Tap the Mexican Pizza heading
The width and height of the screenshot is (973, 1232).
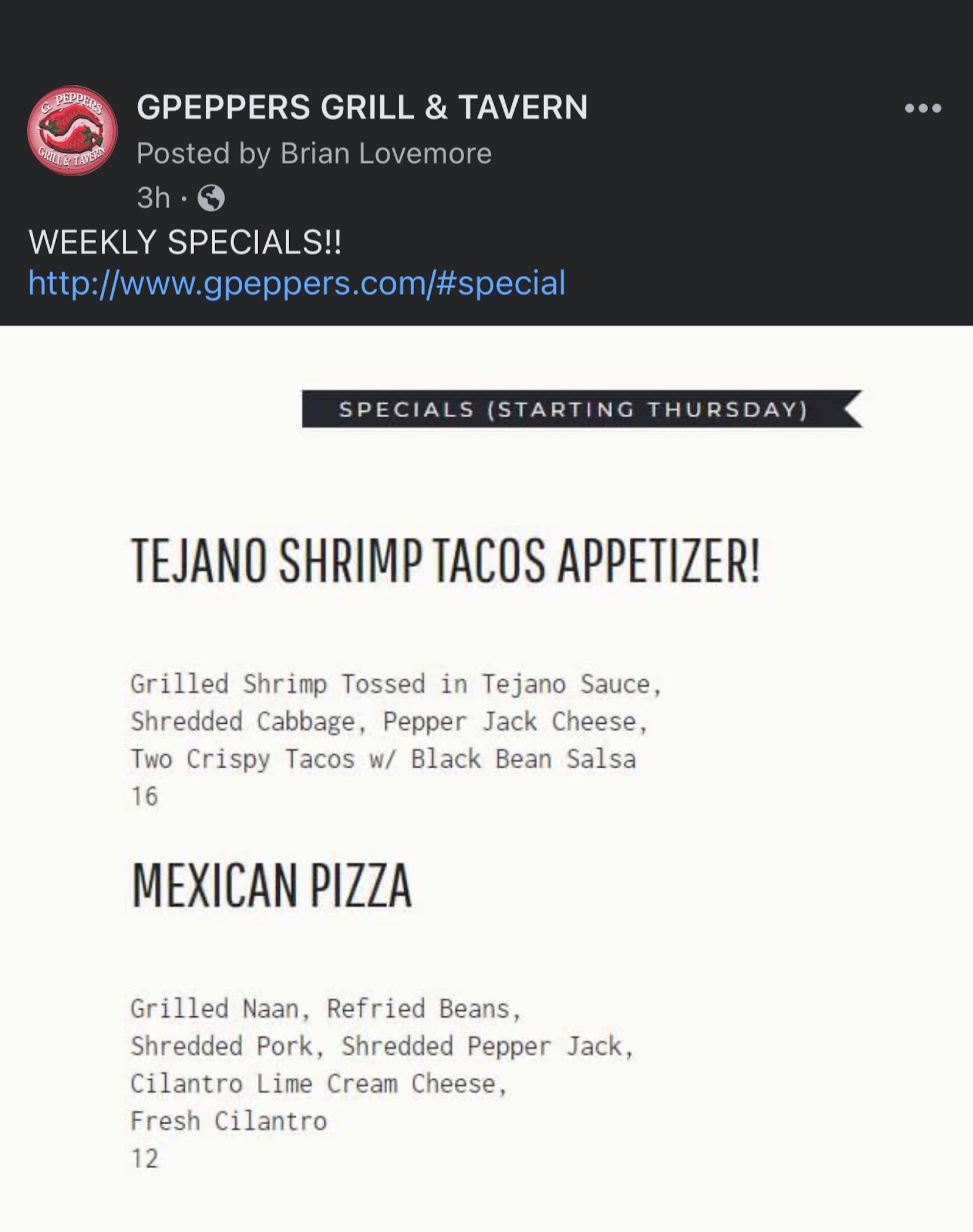click(x=271, y=885)
